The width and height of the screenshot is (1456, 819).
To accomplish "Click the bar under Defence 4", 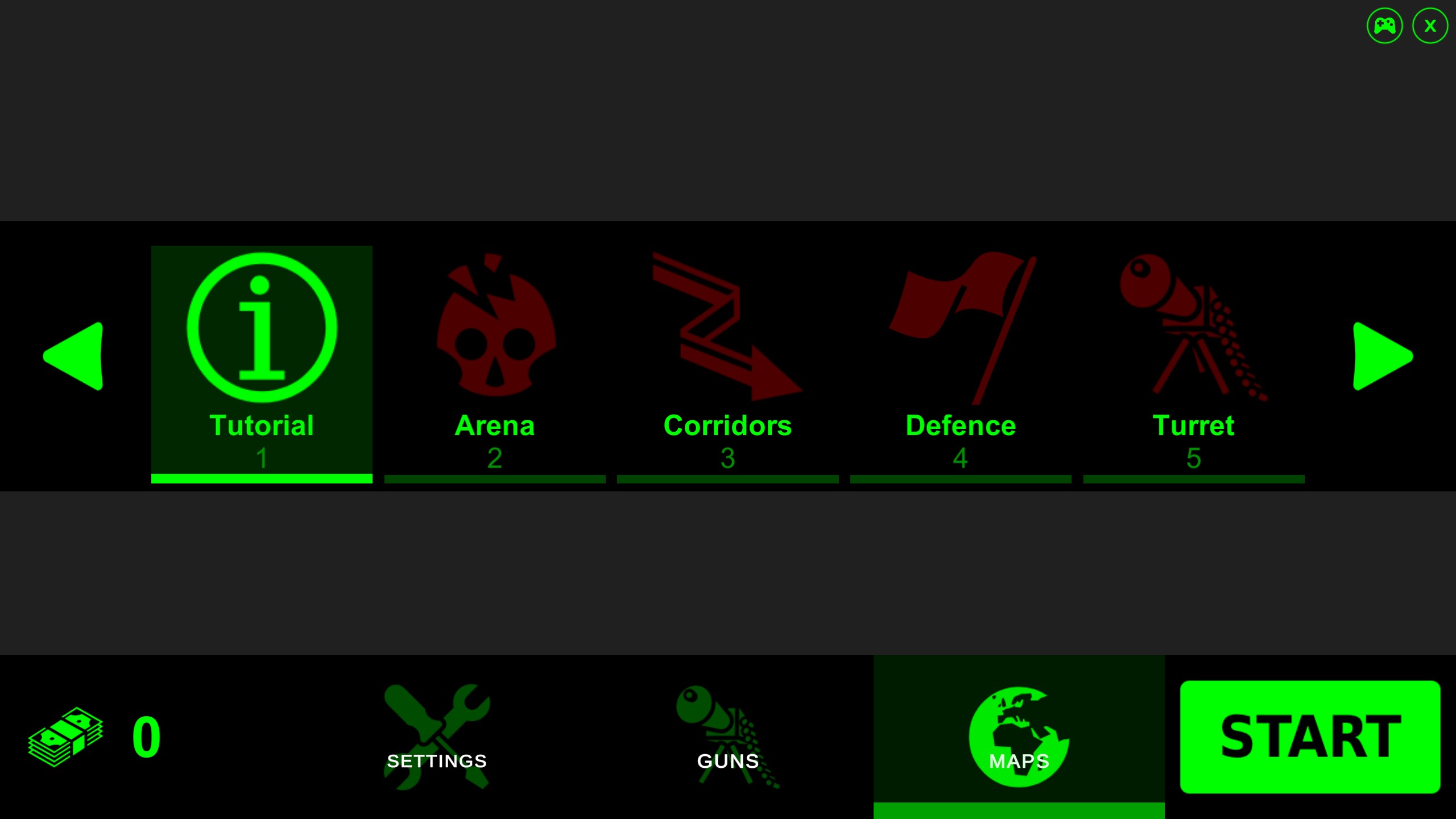I will 961,479.
